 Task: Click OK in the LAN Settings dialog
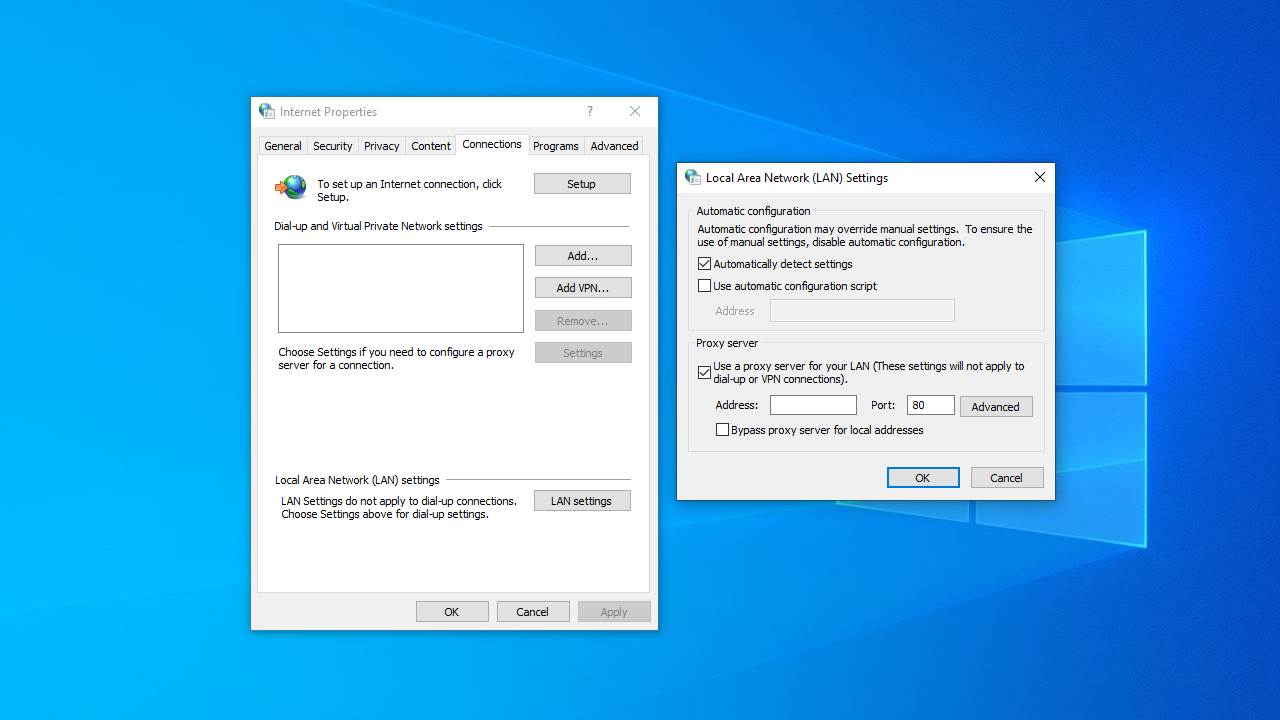[922, 478]
